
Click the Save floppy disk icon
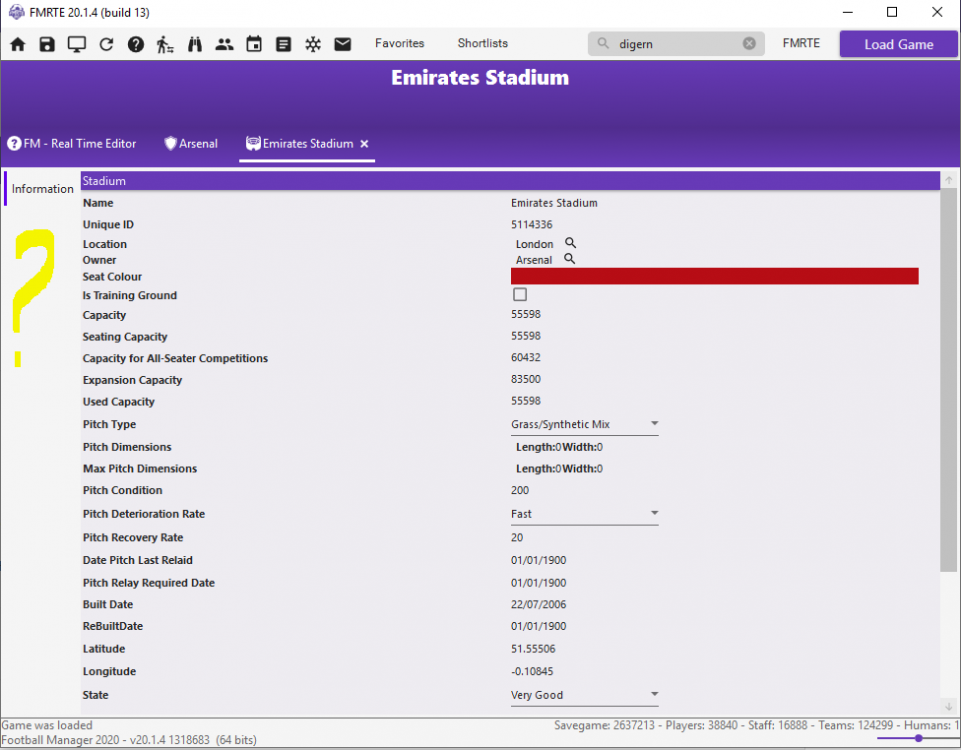click(47, 44)
